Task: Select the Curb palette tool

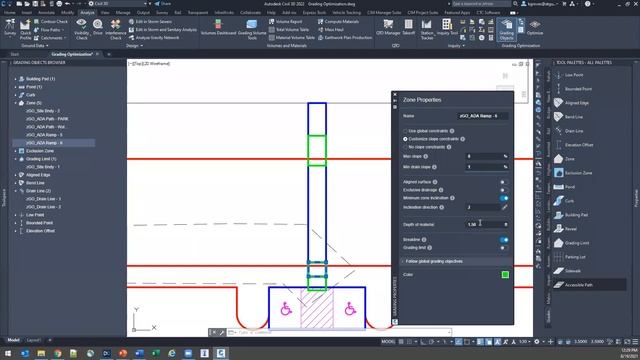Action: (x=564, y=201)
